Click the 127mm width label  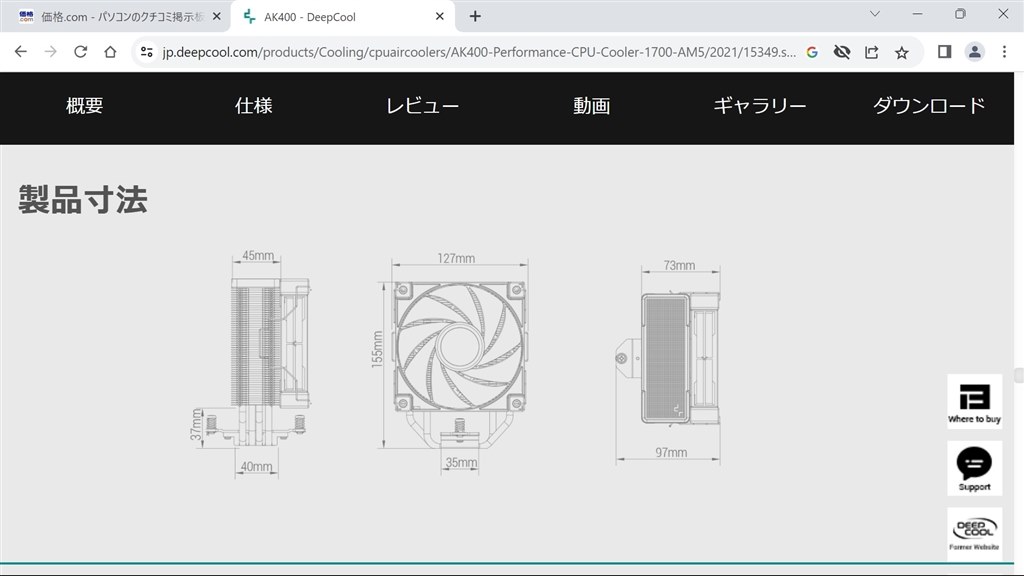456,259
